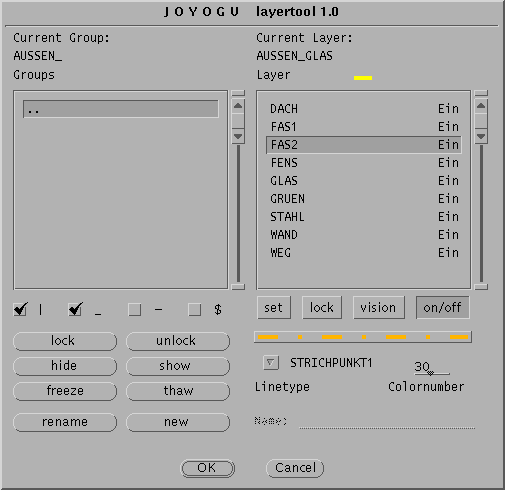
Task: Open the STRICHPUNKT1 linetype dropdown arrow
Action: (270, 362)
